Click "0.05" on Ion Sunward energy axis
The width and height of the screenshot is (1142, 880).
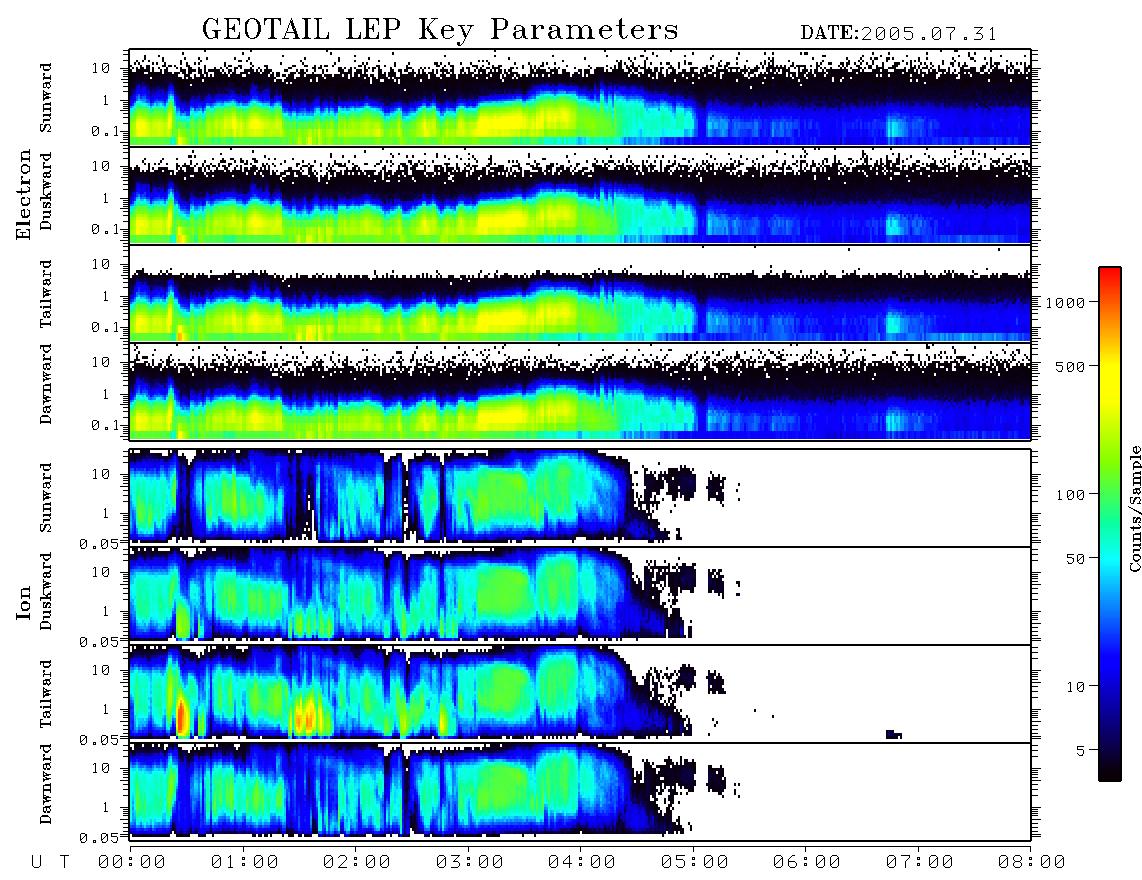[99, 544]
